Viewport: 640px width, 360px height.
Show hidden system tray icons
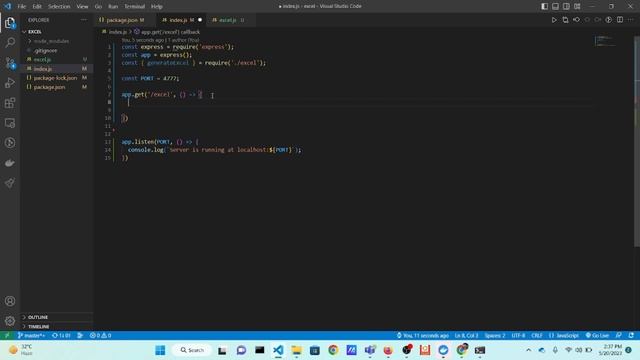[x=529, y=350]
